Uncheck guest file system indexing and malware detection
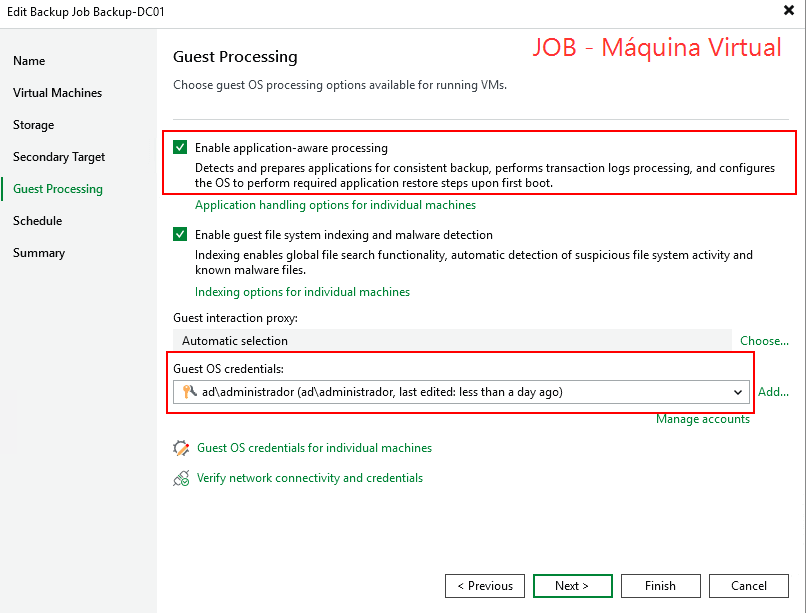 click(181, 235)
